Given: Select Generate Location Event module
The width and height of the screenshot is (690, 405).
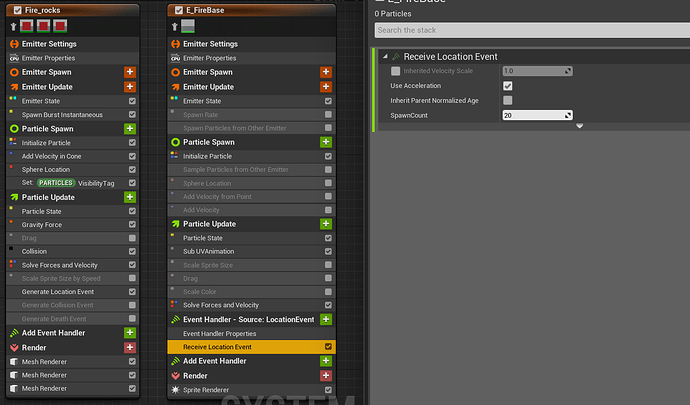Looking at the screenshot, I should pos(73,292).
